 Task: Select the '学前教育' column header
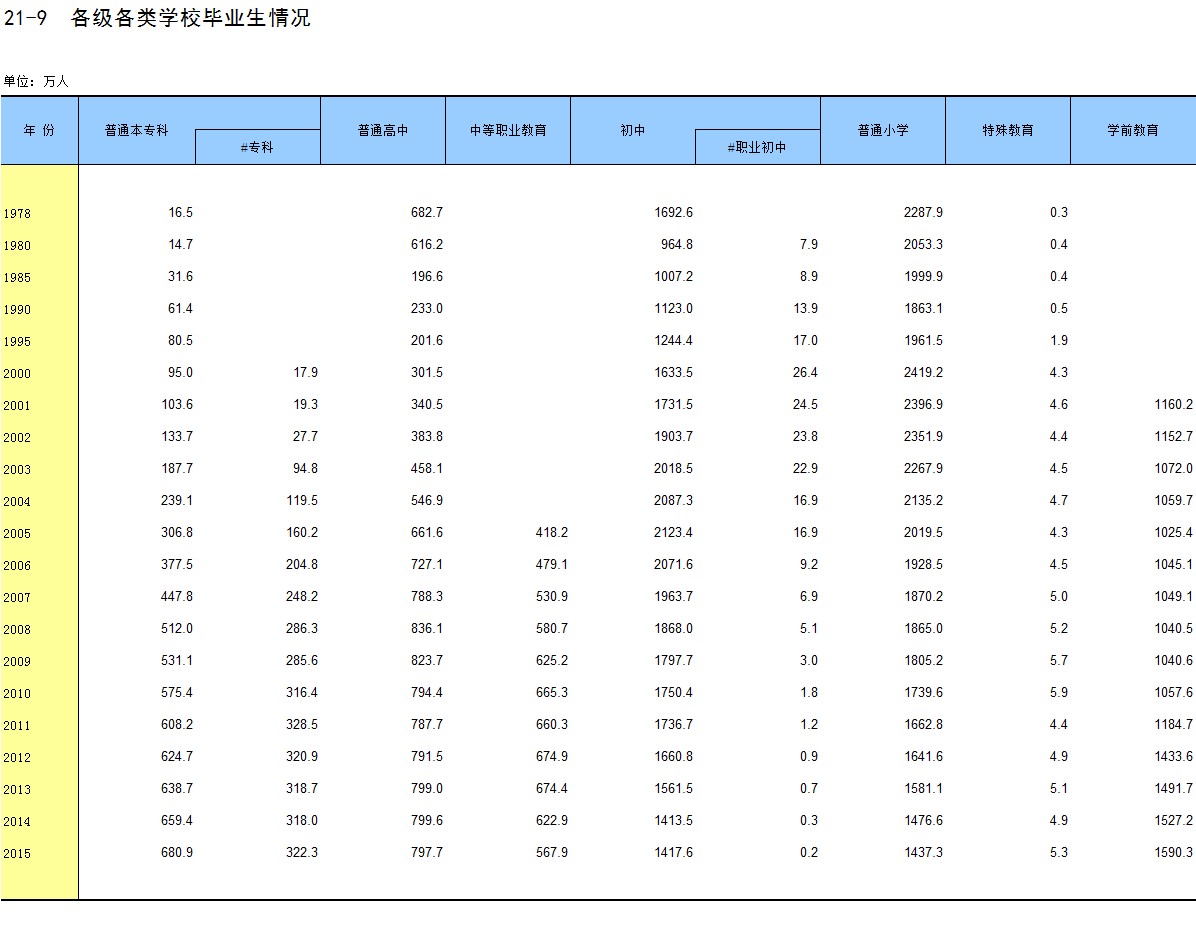click(x=1133, y=130)
